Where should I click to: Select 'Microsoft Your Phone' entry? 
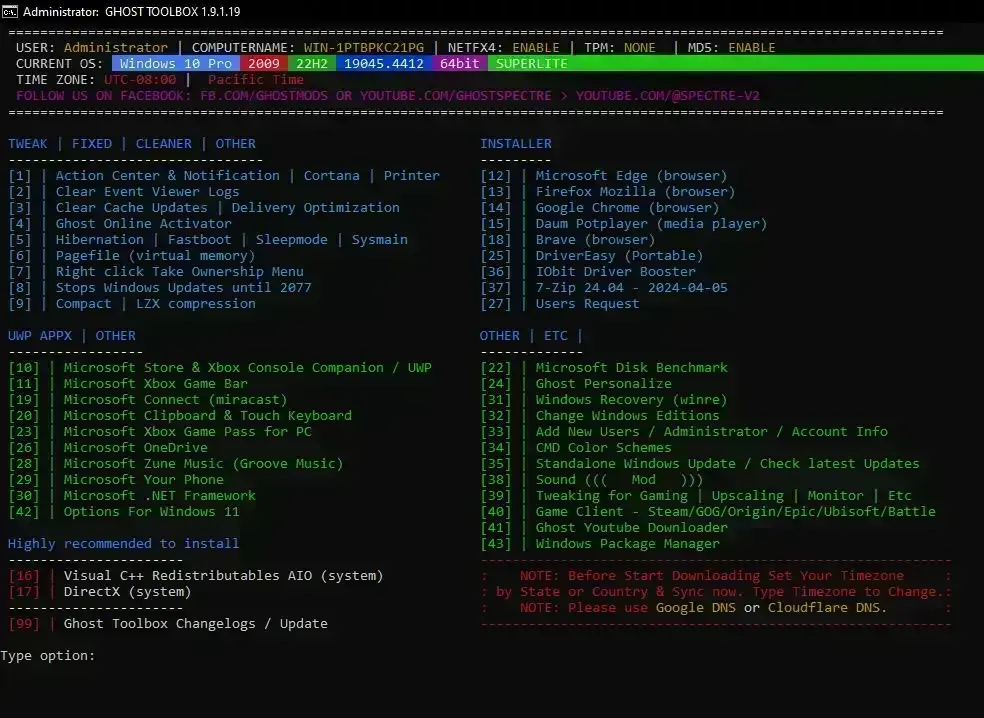point(116,480)
